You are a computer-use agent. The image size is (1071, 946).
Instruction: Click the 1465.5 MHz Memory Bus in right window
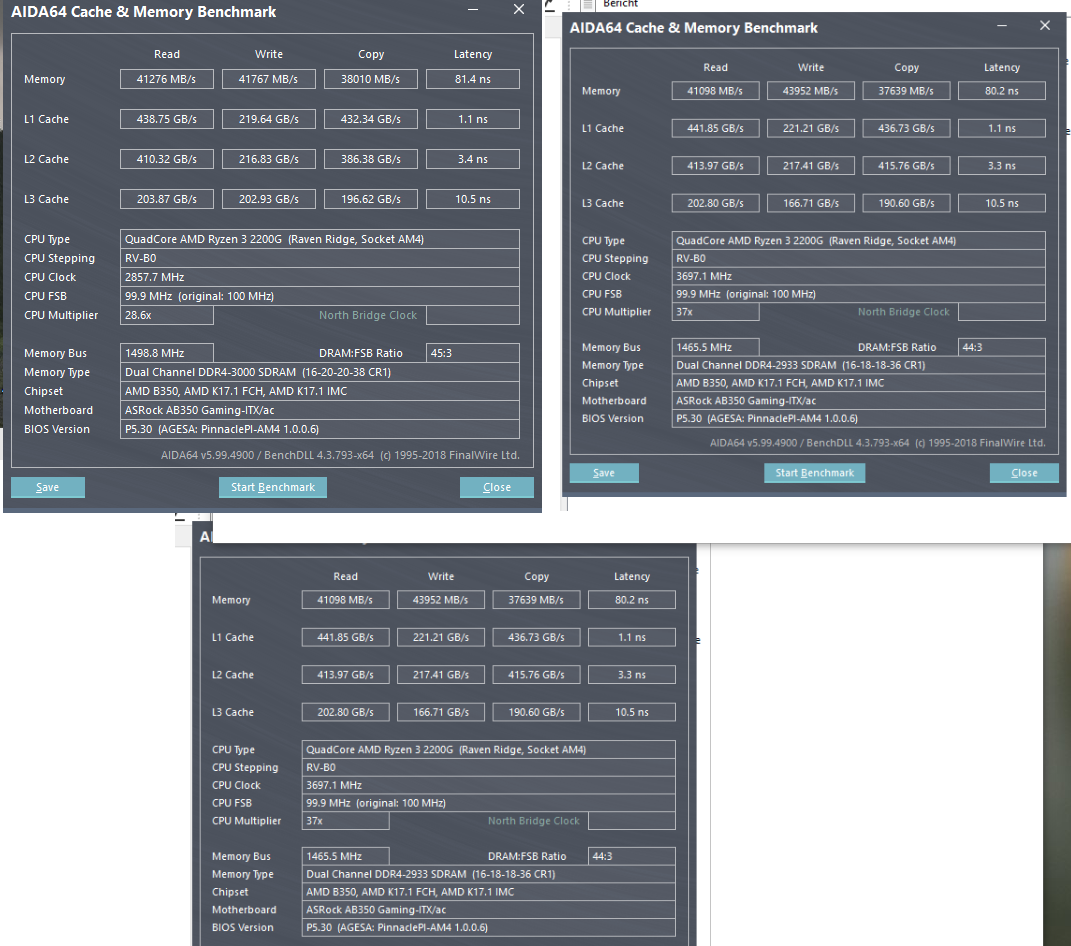coord(715,347)
